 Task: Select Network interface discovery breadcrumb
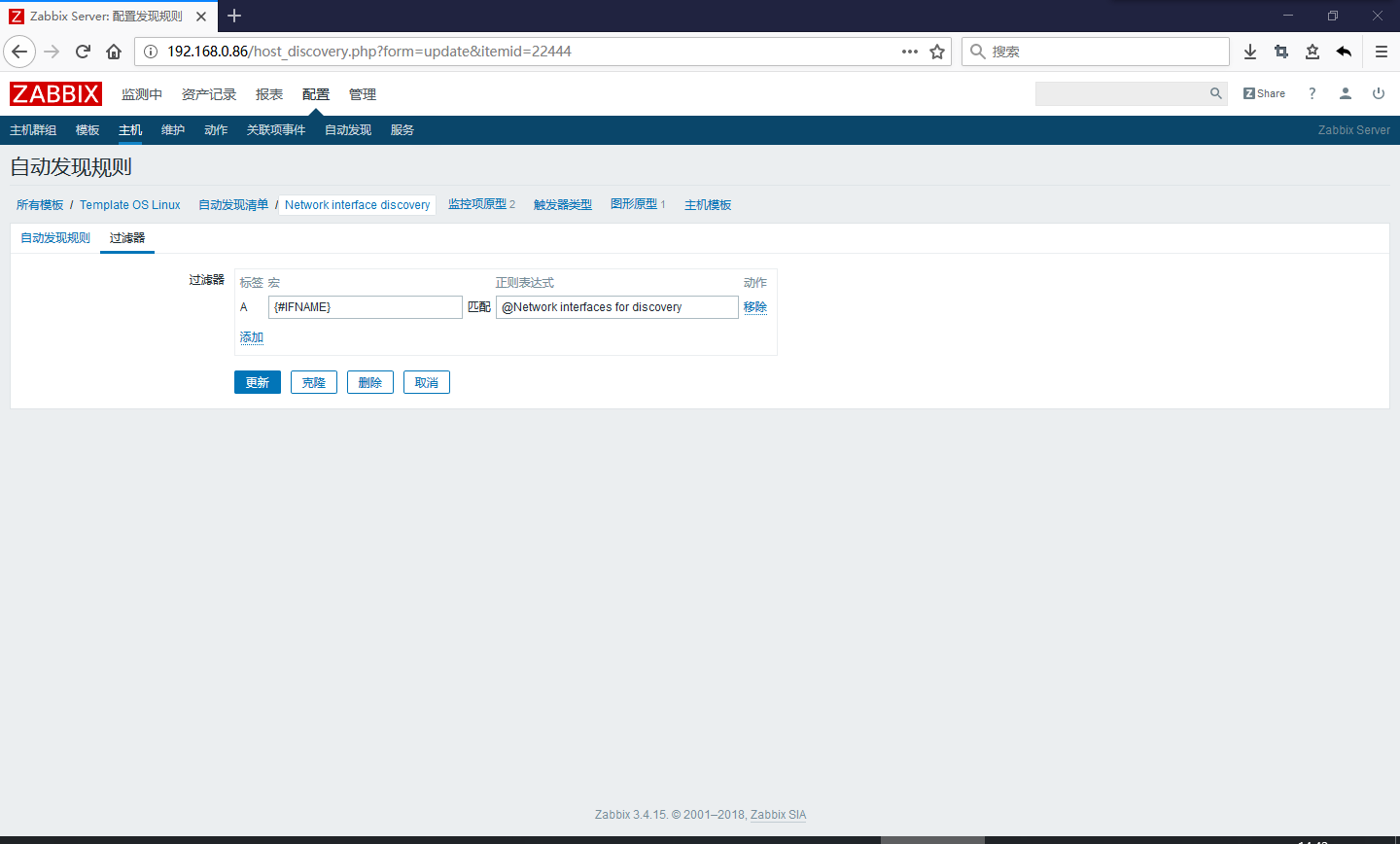point(357,205)
